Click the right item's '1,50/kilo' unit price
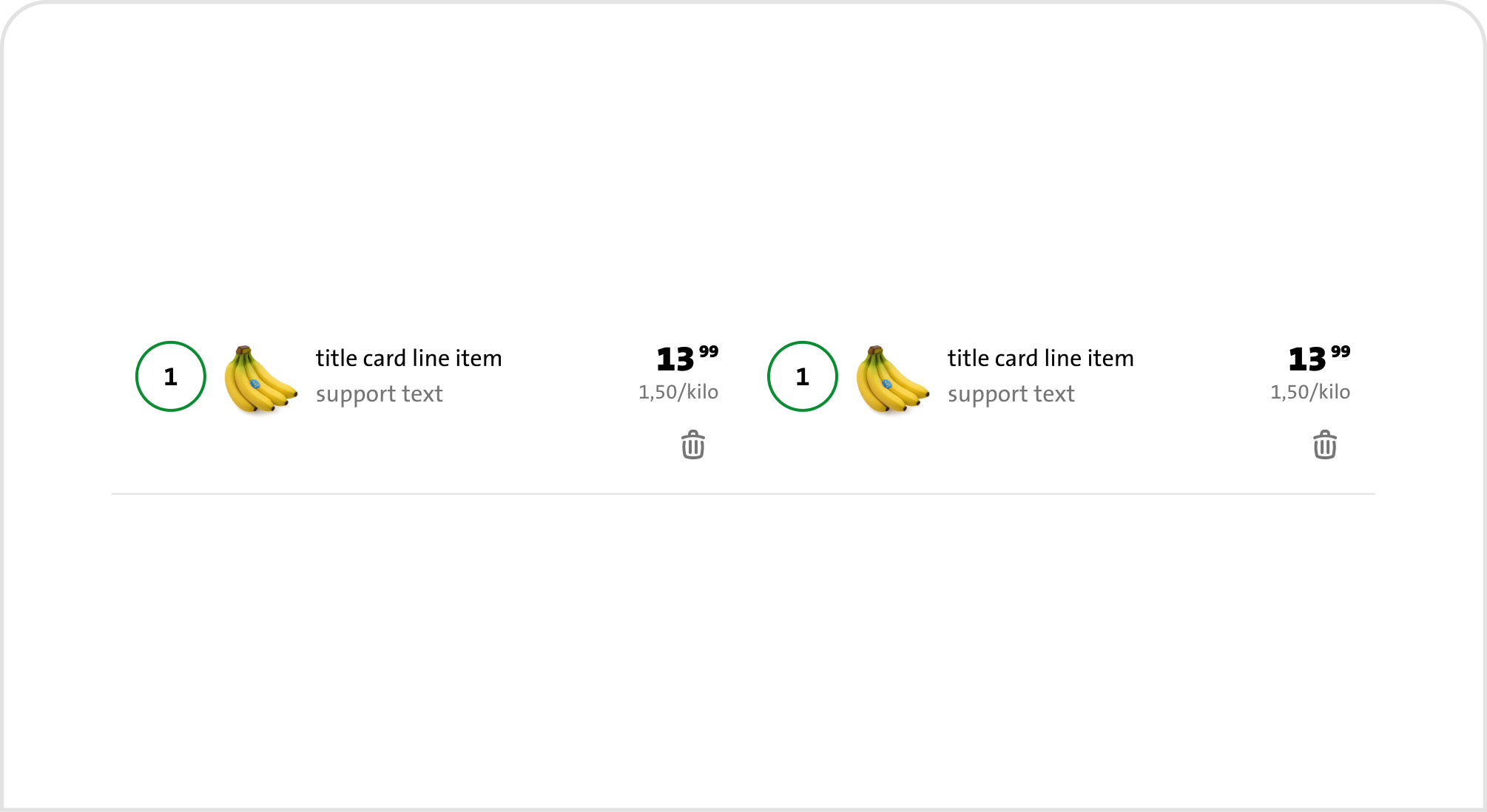 [1310, 392]
